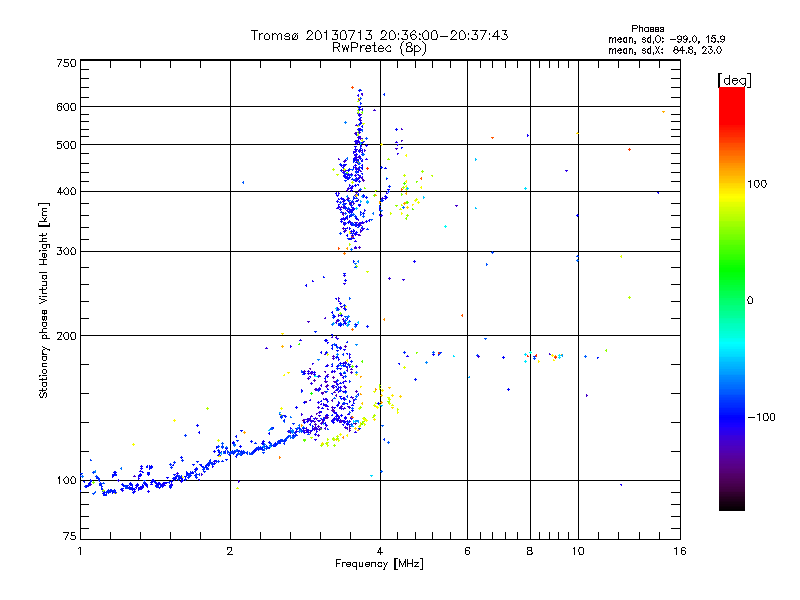
Task: Click the y-axis tick label '500'
Action: point(66,145)
